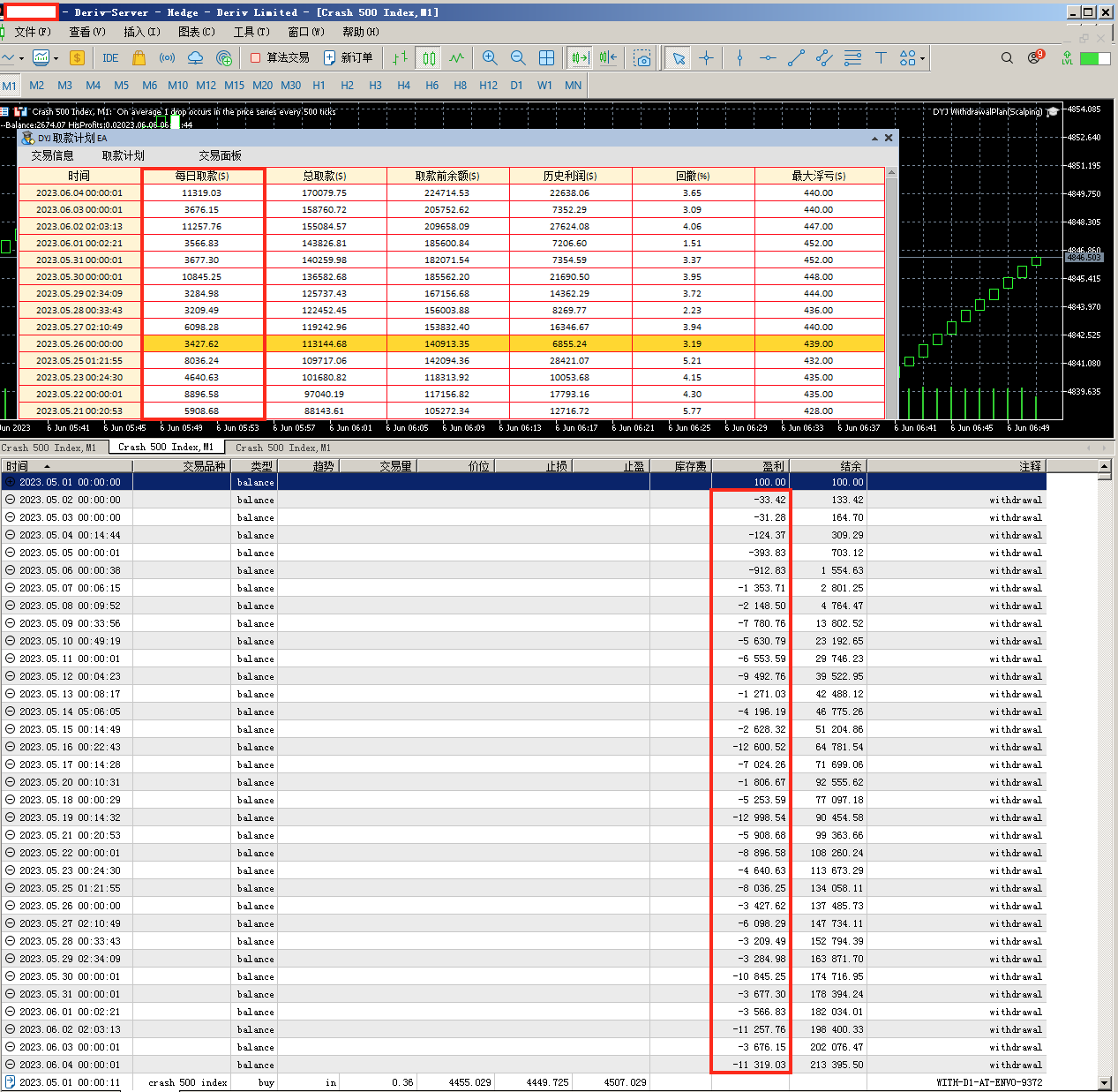Switch chart to line chart mode

[456, 58]
